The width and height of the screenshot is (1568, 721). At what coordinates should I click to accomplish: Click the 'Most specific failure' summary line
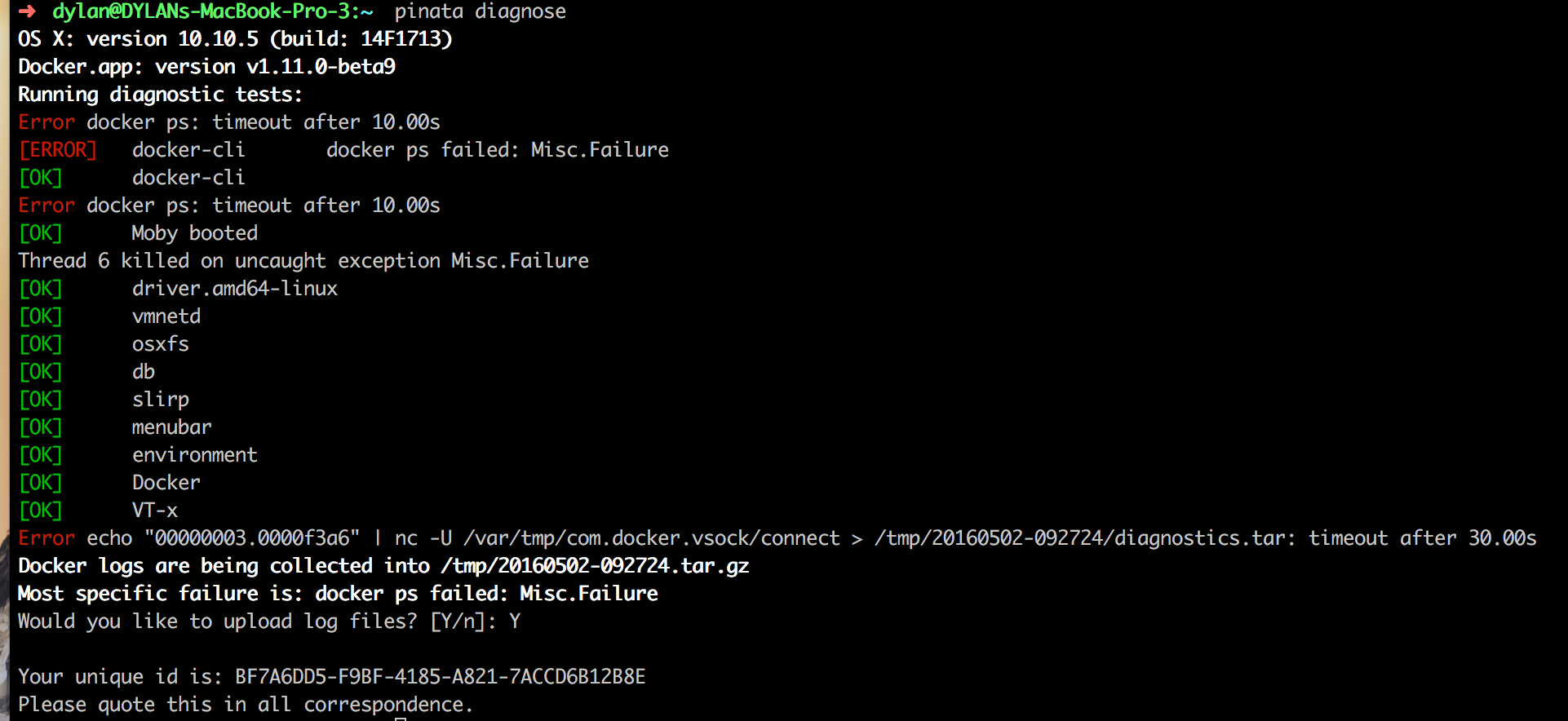(x=338, y=594)
